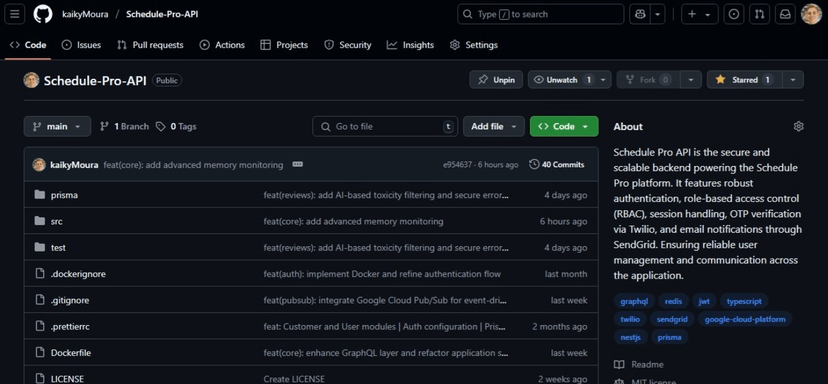
Task: Open kaikyMoura owner link in breadcrumb
Action: [85, 14]
